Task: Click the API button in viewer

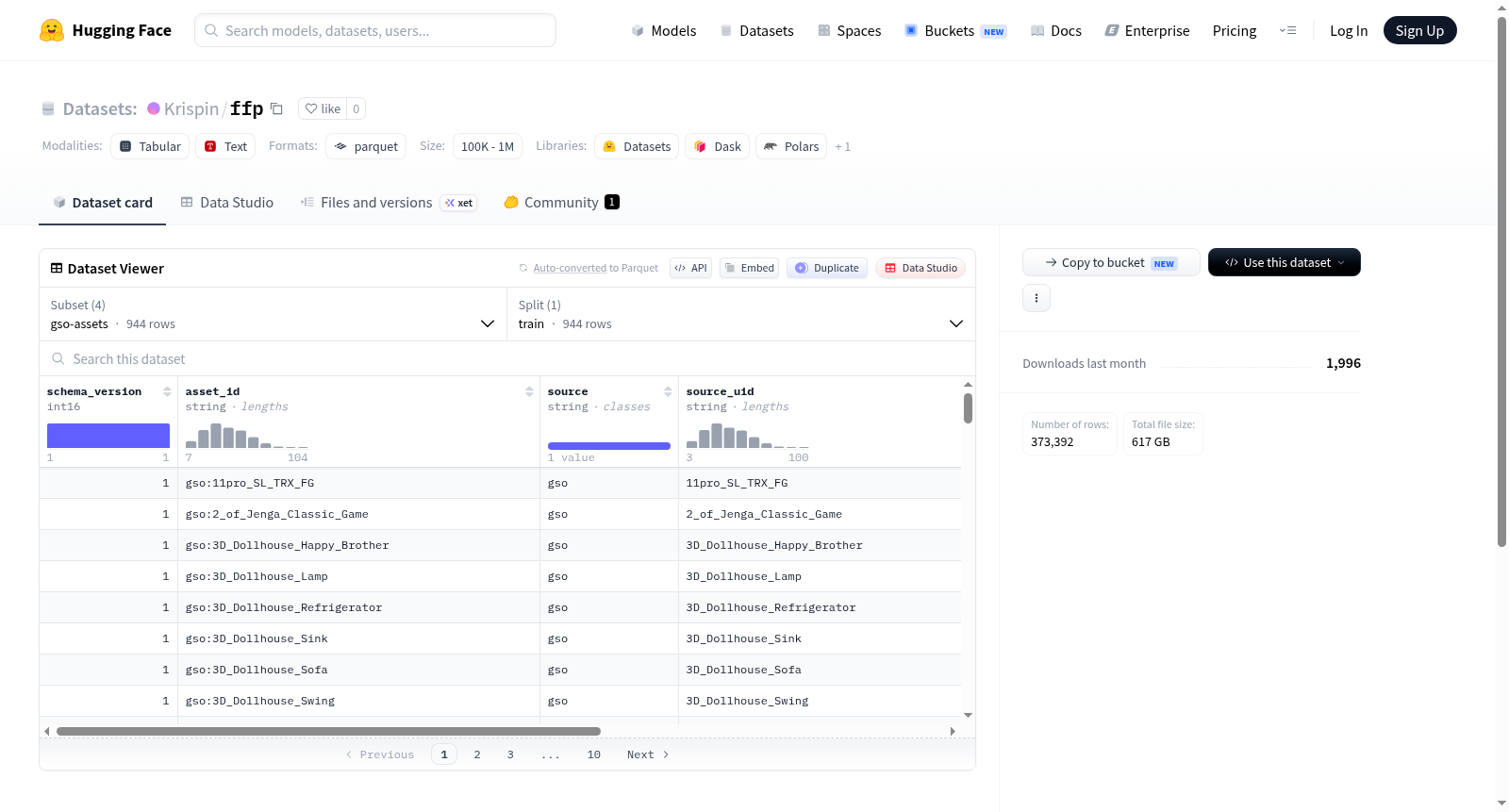Action: point(690,268)
